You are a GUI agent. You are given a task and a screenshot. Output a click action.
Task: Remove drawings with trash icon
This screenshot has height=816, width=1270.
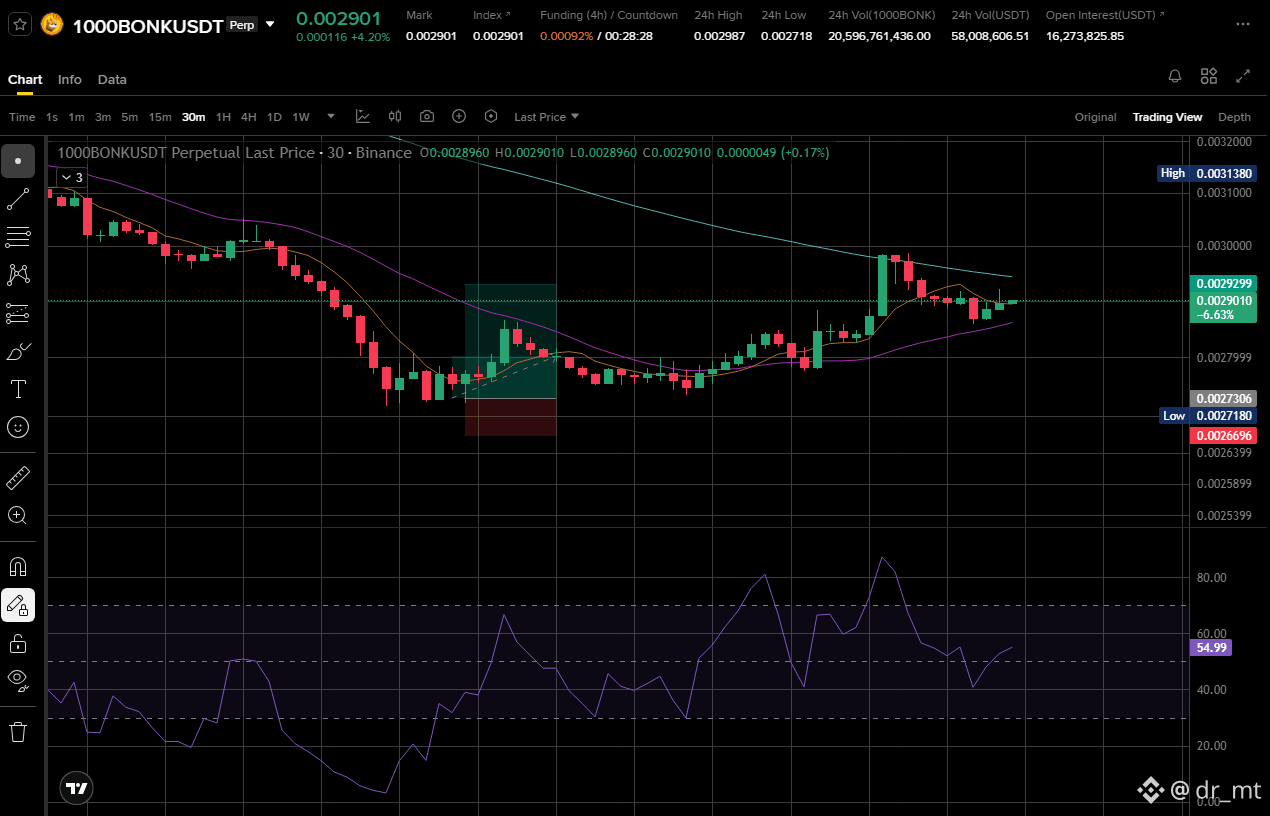(x=18, y=732)
